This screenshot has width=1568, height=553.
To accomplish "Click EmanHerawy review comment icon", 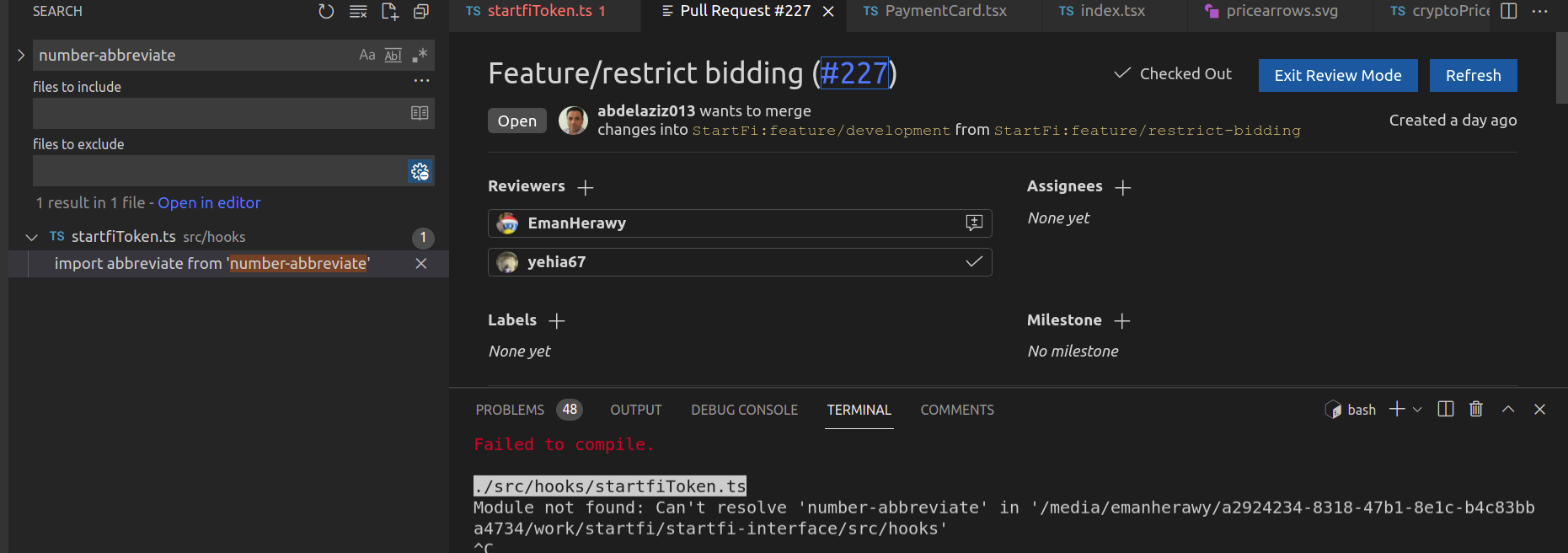I will (974, 223).
